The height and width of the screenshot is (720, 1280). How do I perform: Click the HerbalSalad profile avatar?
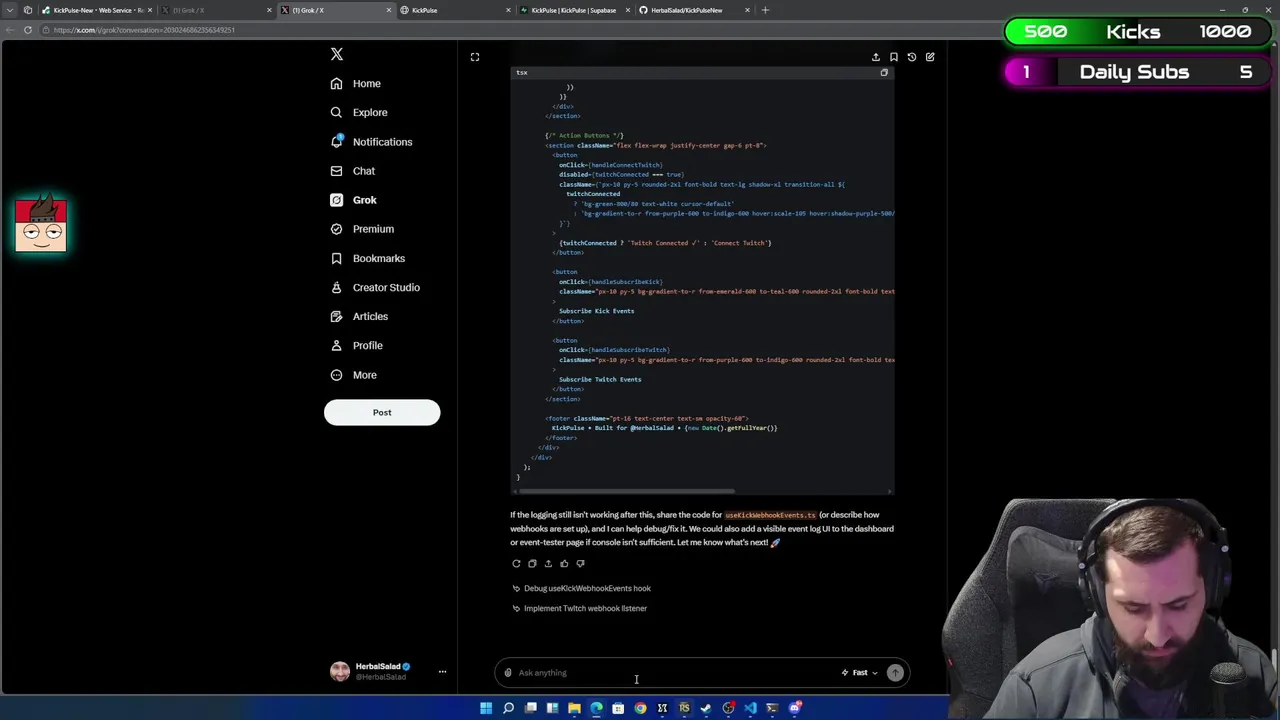click(340, 671)
